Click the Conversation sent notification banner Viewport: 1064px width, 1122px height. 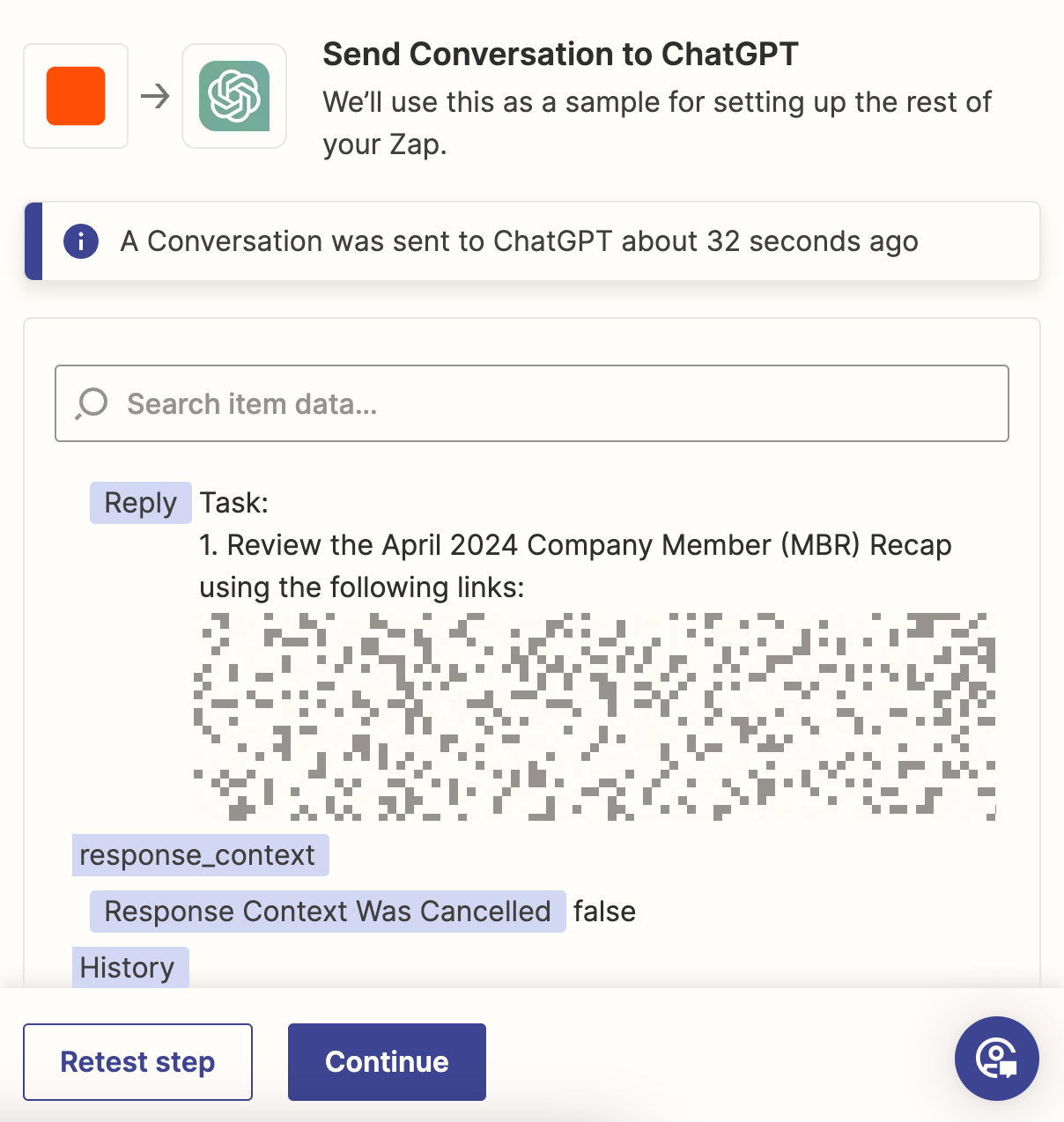532,241
